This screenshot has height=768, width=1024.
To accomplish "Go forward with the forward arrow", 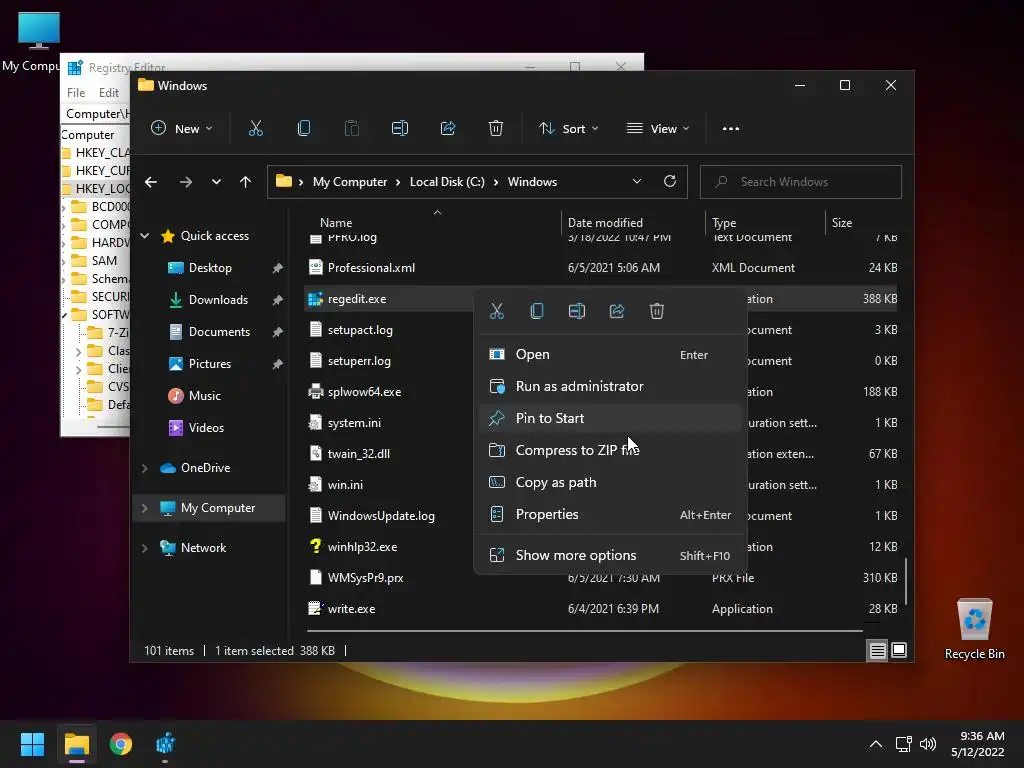I will [186, 182].
